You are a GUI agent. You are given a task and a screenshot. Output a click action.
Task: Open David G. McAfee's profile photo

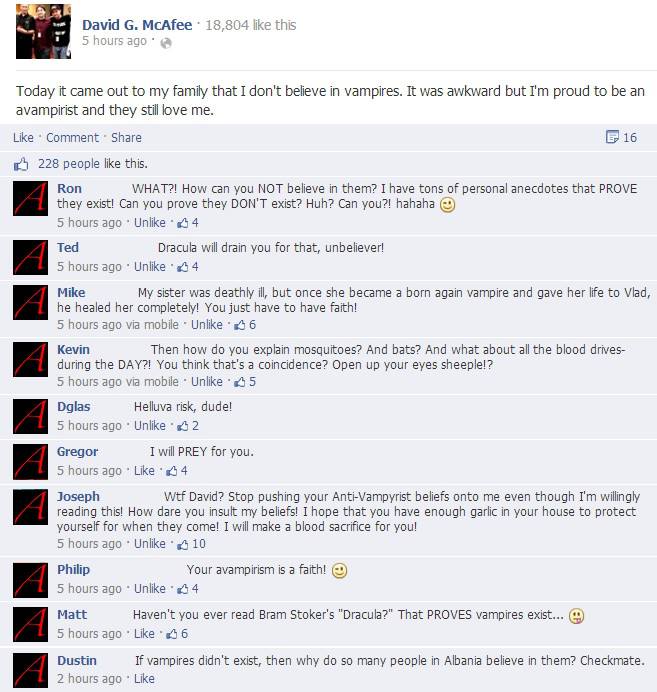pos(43,31)
